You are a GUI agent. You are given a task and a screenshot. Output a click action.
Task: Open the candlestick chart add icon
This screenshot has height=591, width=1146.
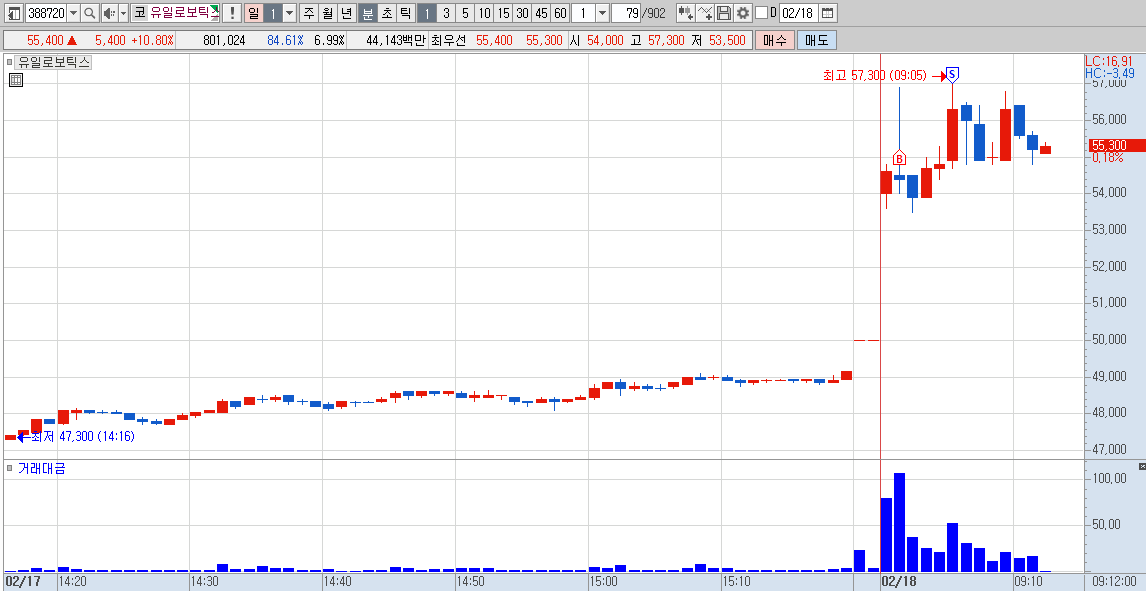pos(686,12)
